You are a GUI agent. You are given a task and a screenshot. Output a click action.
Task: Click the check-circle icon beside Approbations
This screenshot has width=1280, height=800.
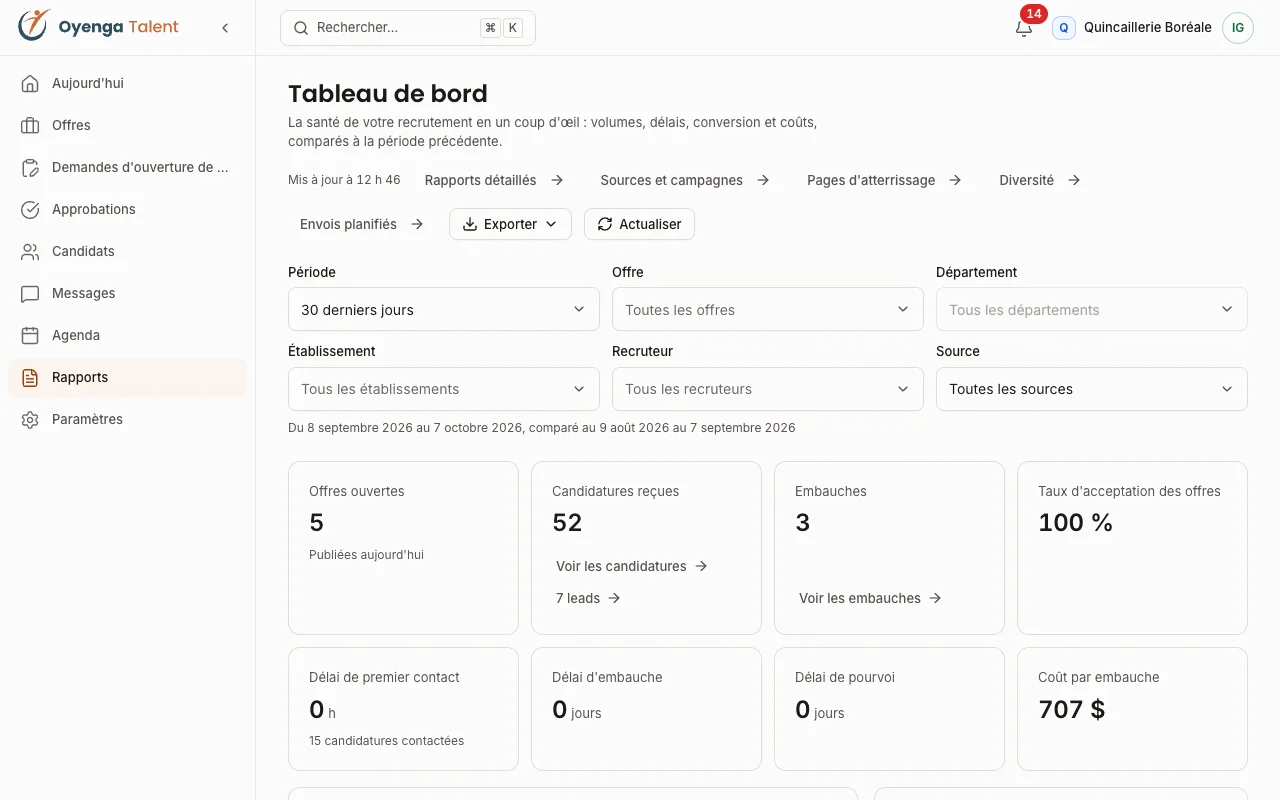(x=30, y=210)
